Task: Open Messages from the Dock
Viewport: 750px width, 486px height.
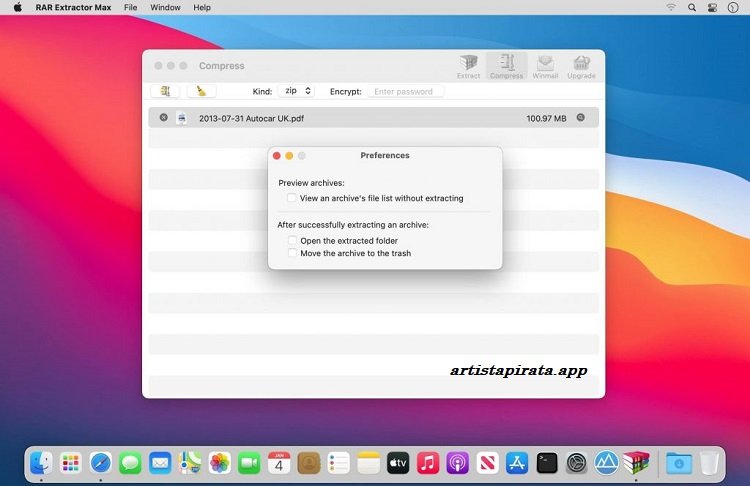Action: (x=130, y=463)
